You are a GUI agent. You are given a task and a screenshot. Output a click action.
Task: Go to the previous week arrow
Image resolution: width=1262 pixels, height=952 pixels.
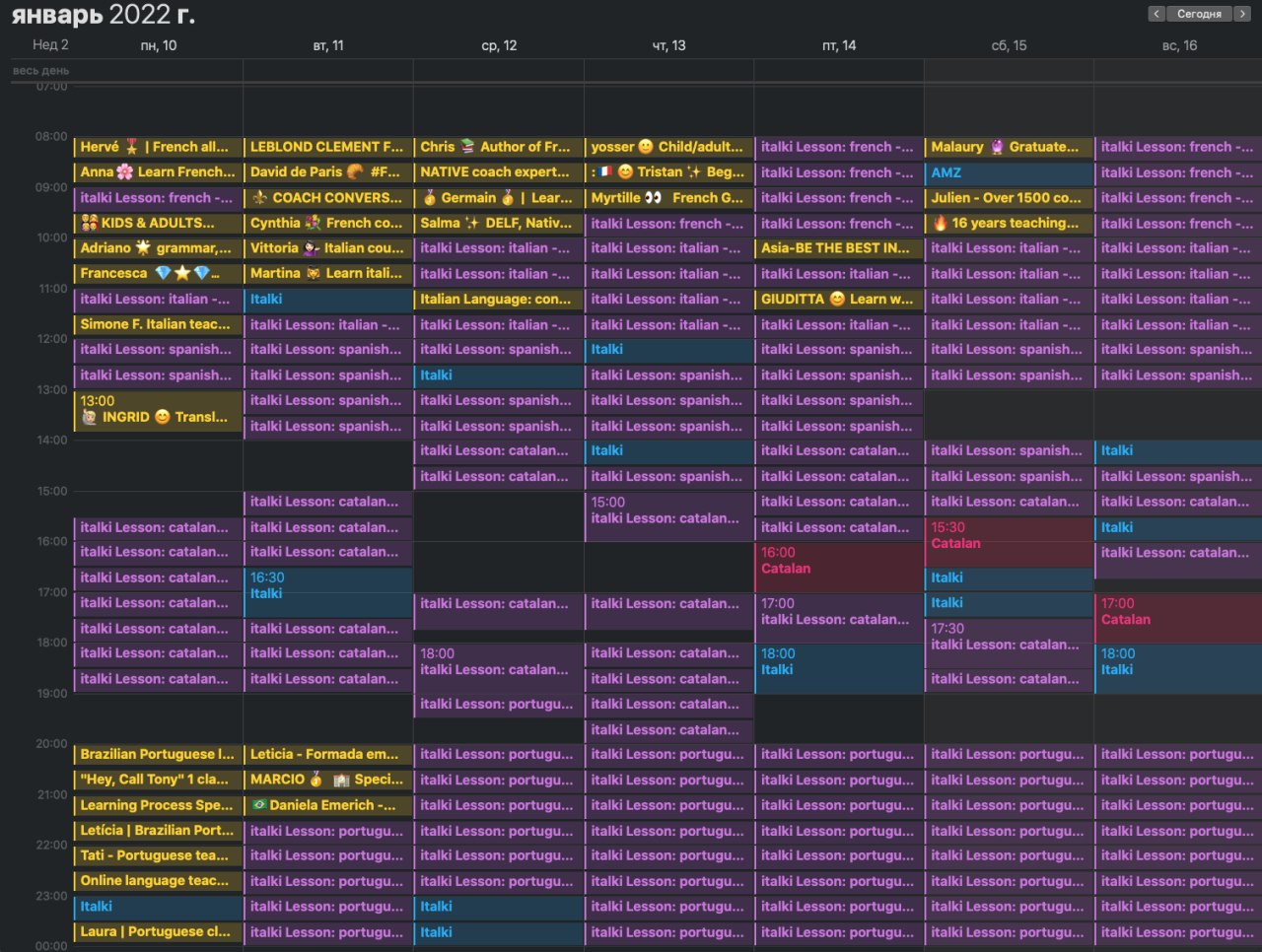1157,14
